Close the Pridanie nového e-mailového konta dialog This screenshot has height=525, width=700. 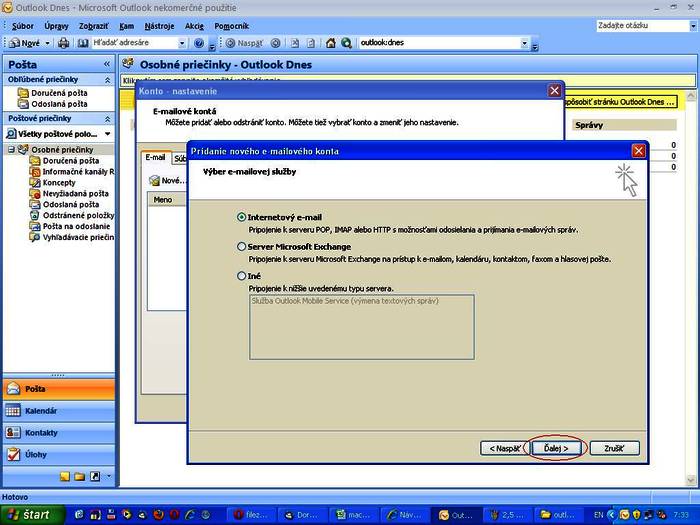[x=639, y=151]
